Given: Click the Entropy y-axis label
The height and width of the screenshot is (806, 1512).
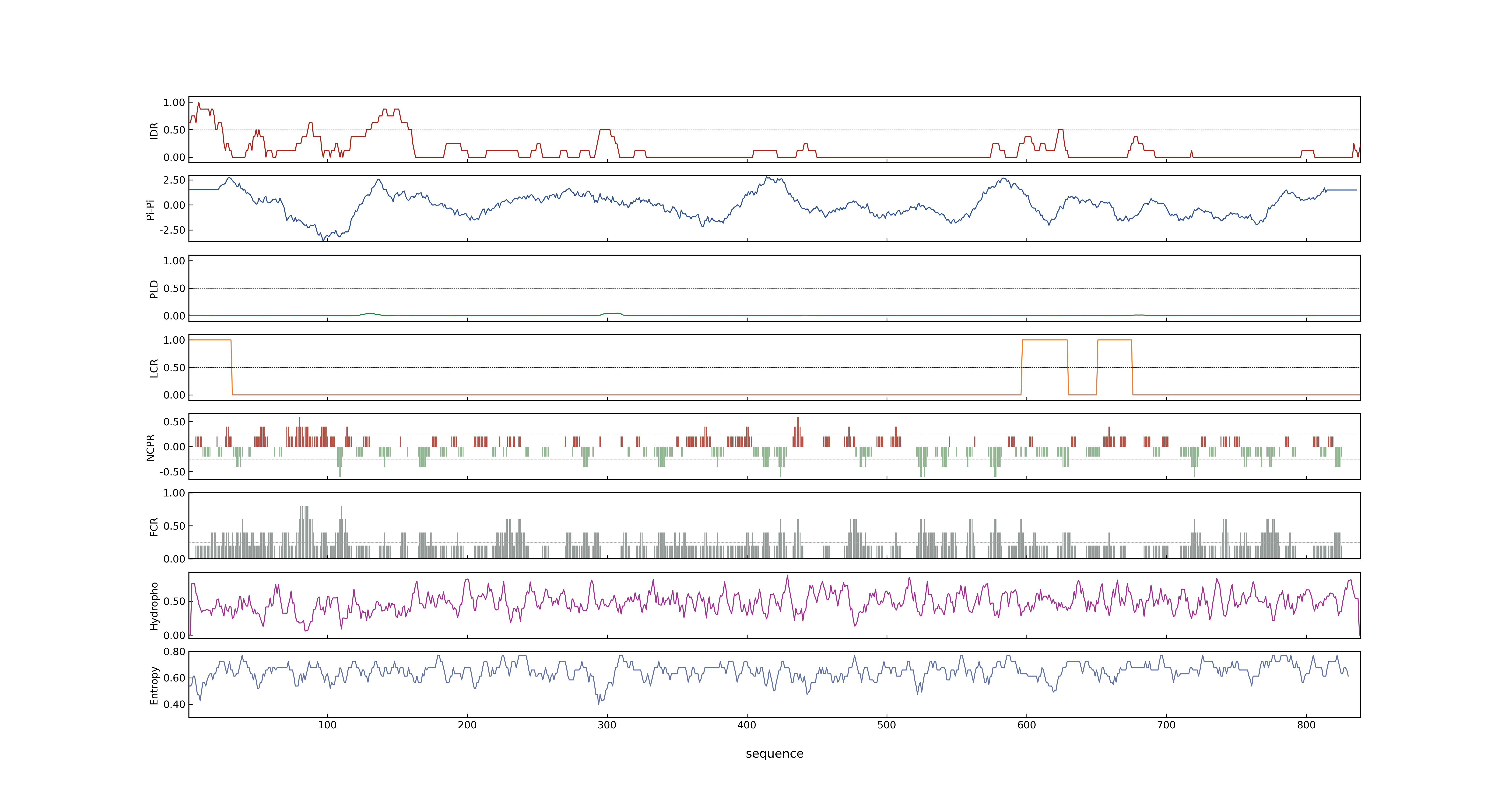Looking at the screenshot, I should click(x=154, y=685).
